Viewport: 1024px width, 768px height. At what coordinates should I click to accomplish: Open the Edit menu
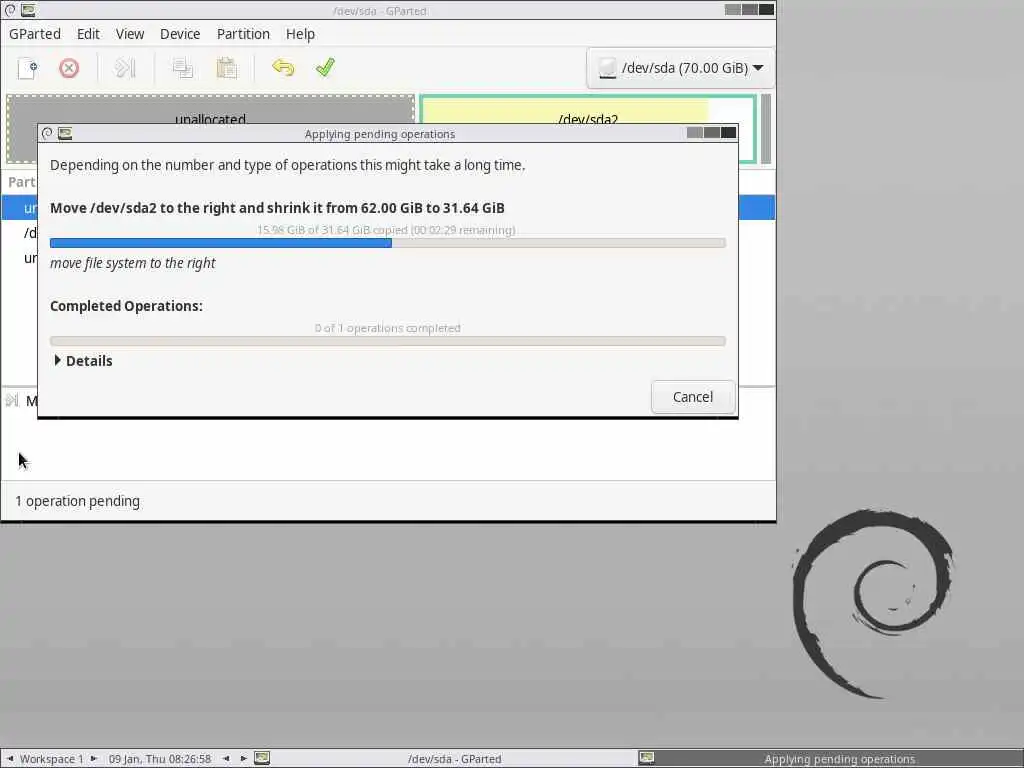88,34
